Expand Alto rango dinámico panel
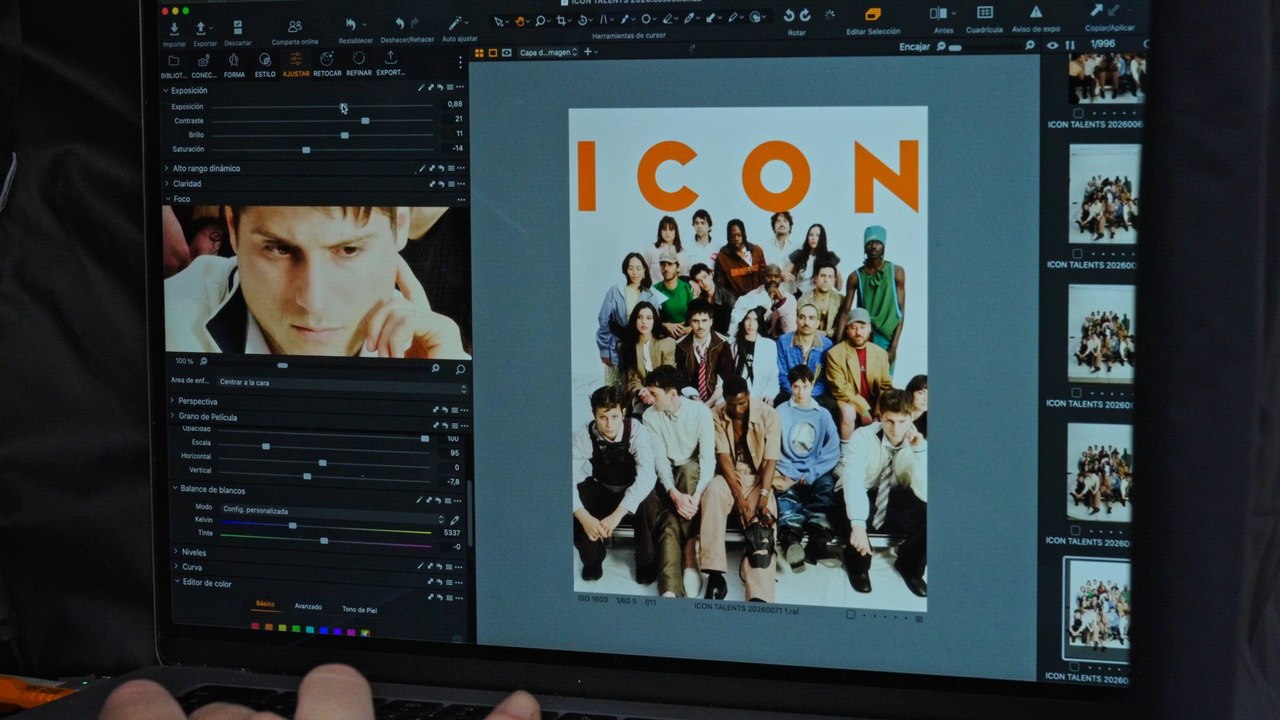Viewport: 1280px width, 720px height. (x=167, y=168)
